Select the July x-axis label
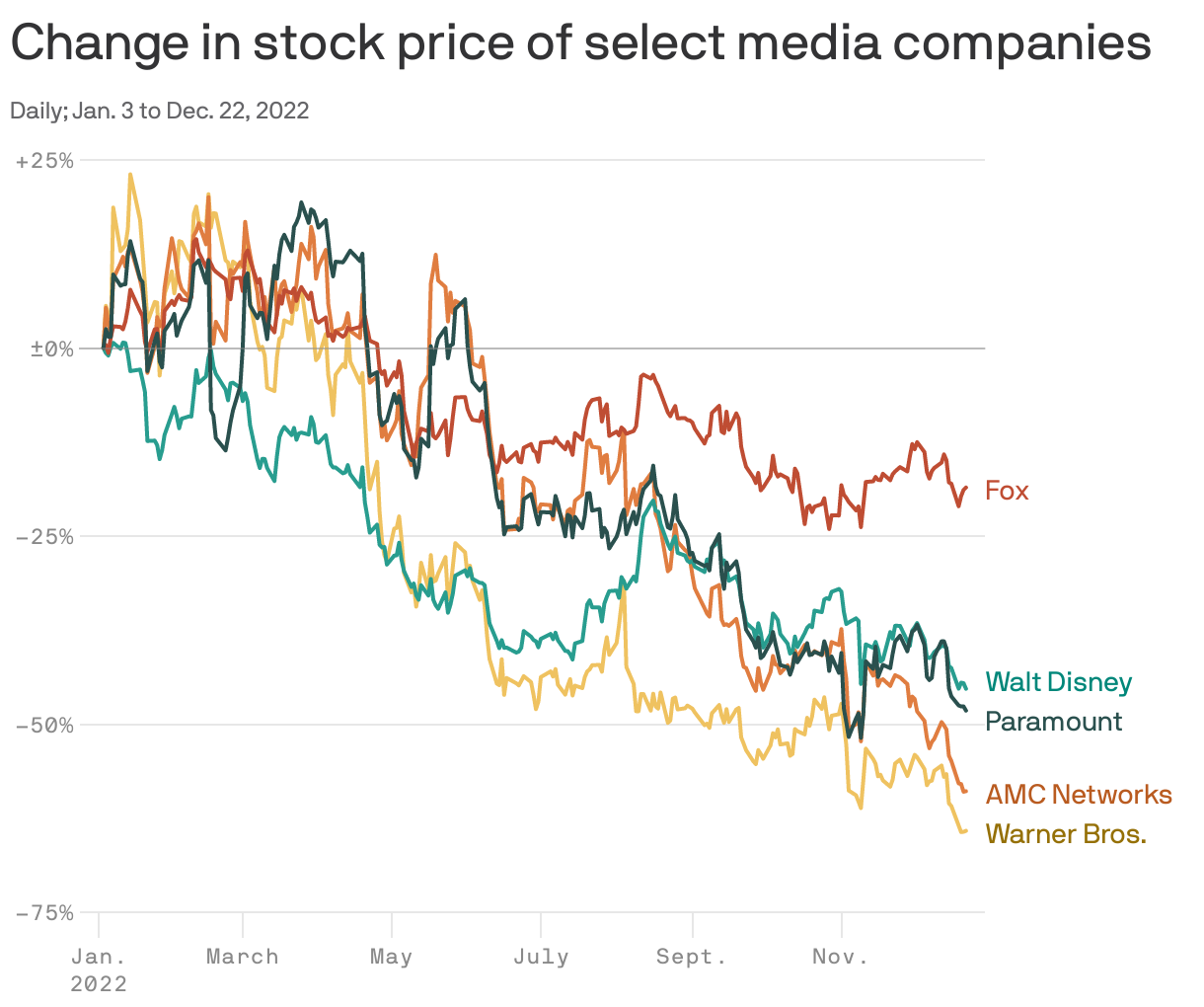This screenshot has width=1204, height=1007. pos(540,957)
